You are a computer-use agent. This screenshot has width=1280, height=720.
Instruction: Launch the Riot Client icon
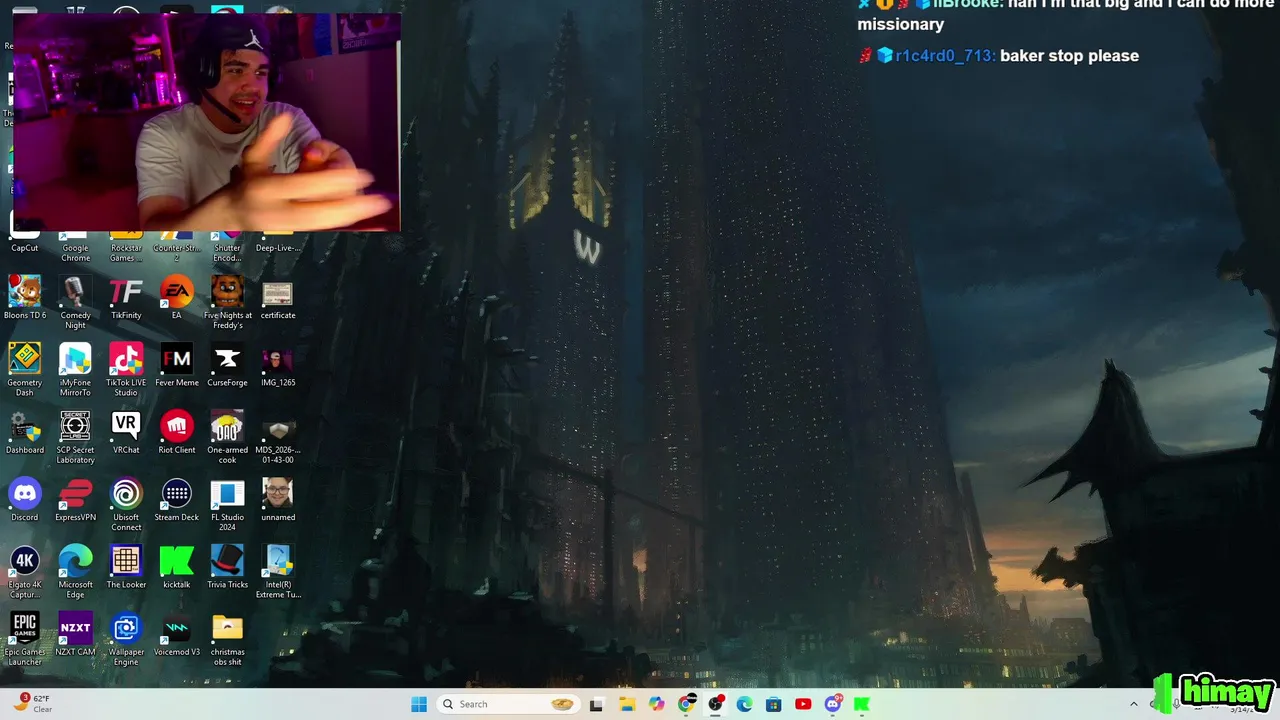[x=177, y=427]
